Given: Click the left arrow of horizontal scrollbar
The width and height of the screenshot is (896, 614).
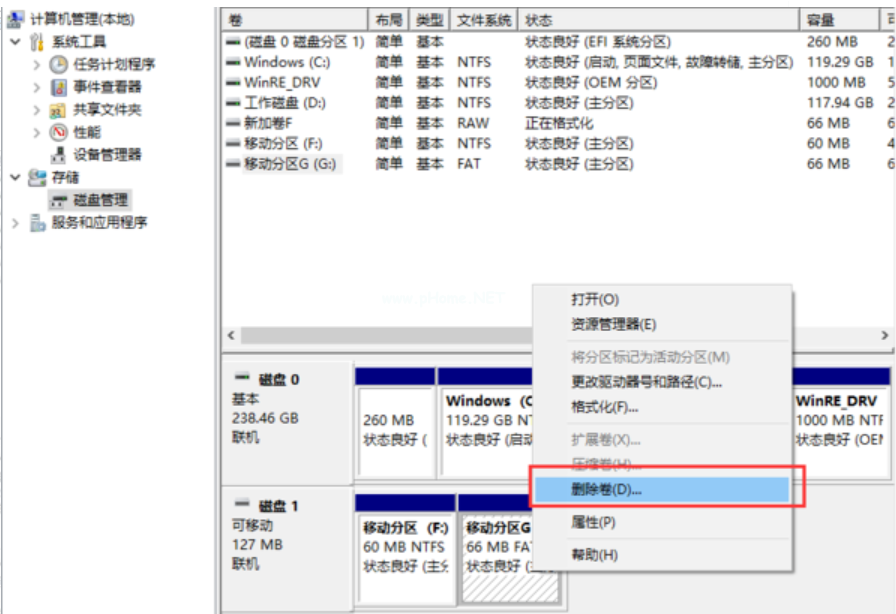Looking at the screenshot, I should coord(232,336).
